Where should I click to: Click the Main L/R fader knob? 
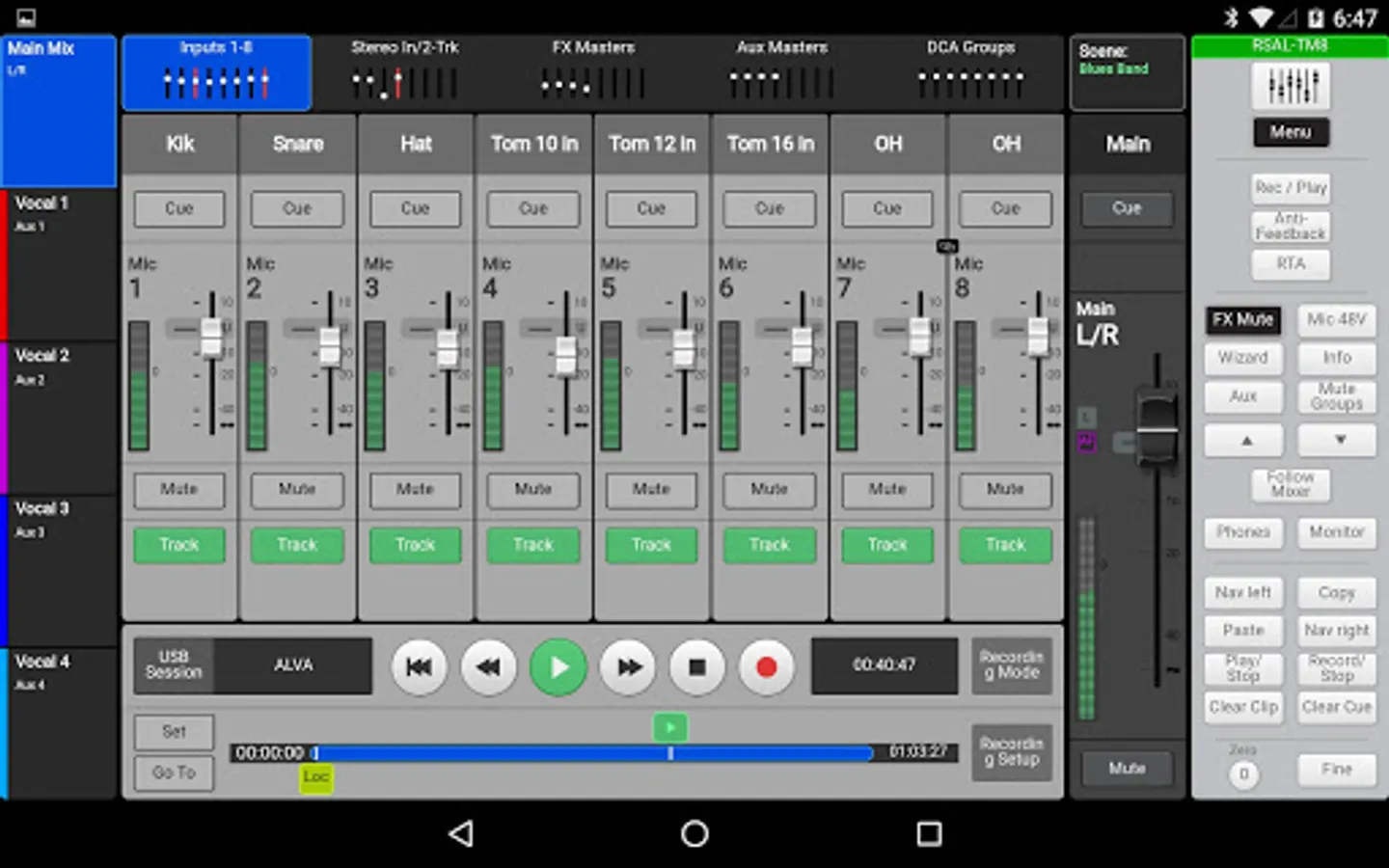click(1157, 427)
